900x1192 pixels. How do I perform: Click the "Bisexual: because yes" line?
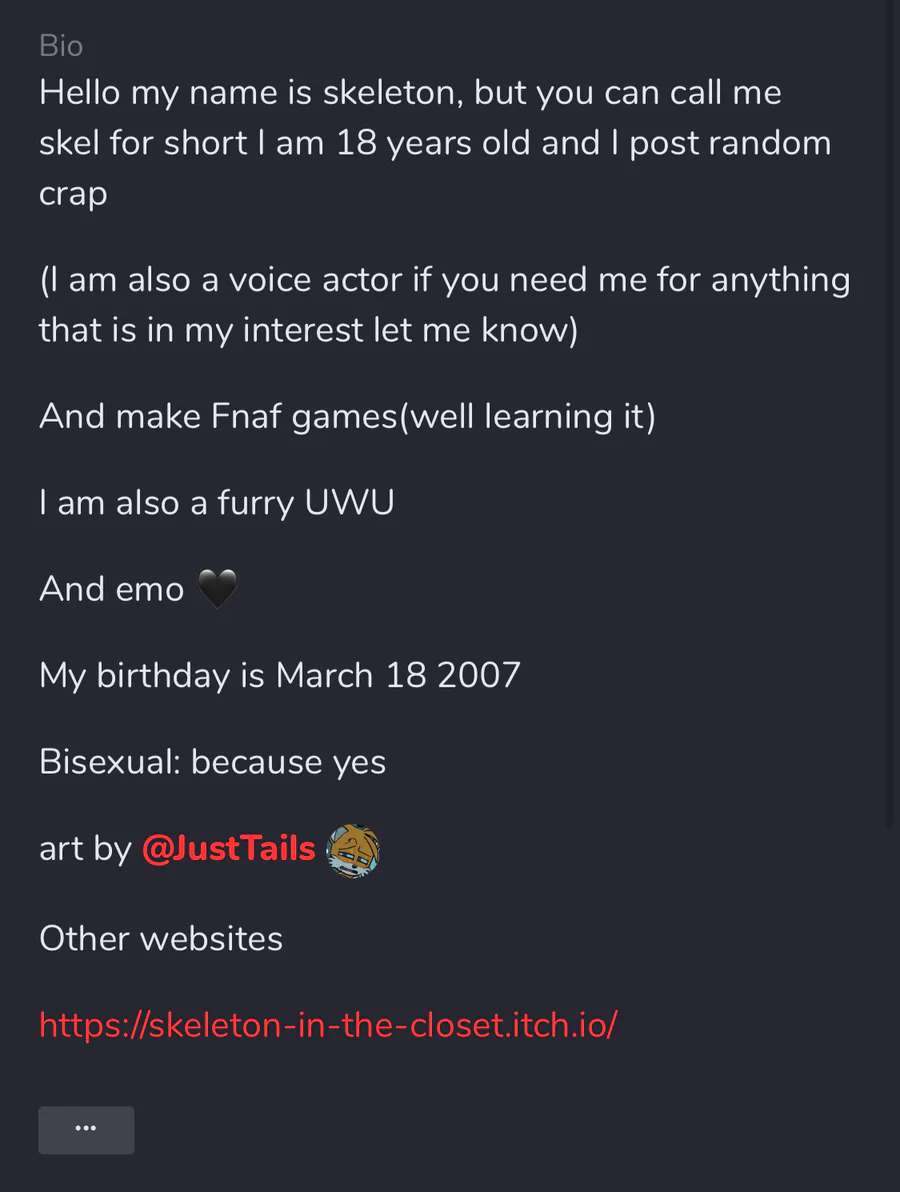click(212, 762)
